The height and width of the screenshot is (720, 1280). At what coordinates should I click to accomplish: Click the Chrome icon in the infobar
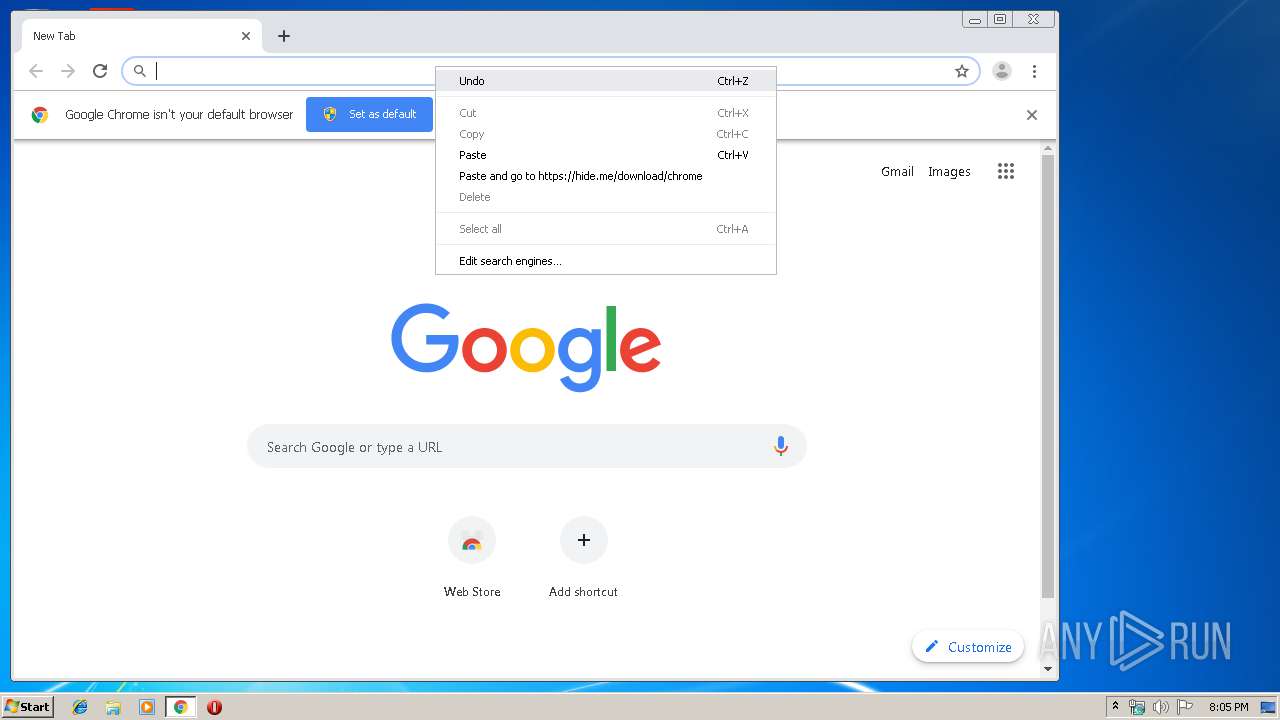click(40, 115)
